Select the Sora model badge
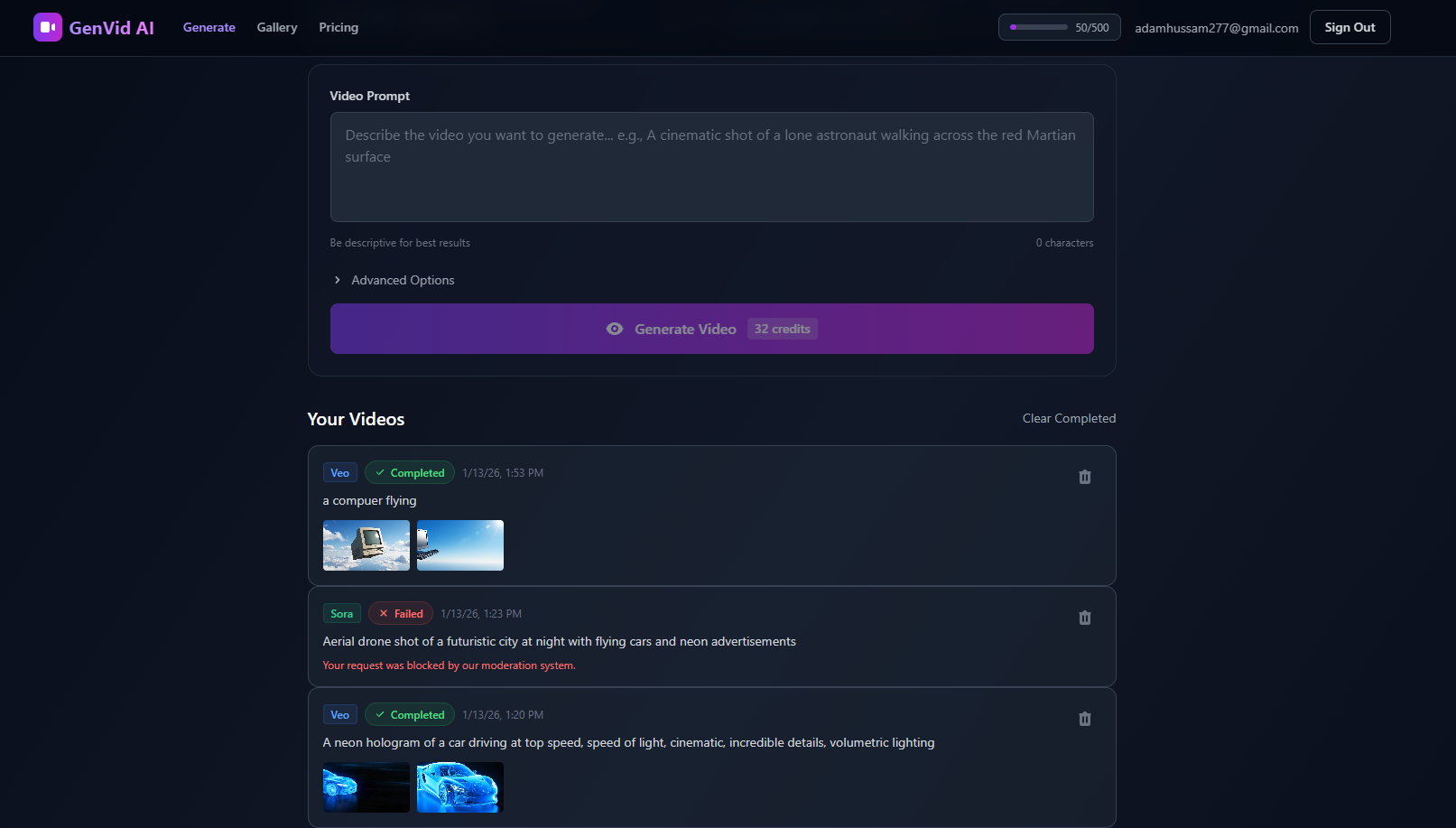 pyautogui.click(x=341, y=613)
